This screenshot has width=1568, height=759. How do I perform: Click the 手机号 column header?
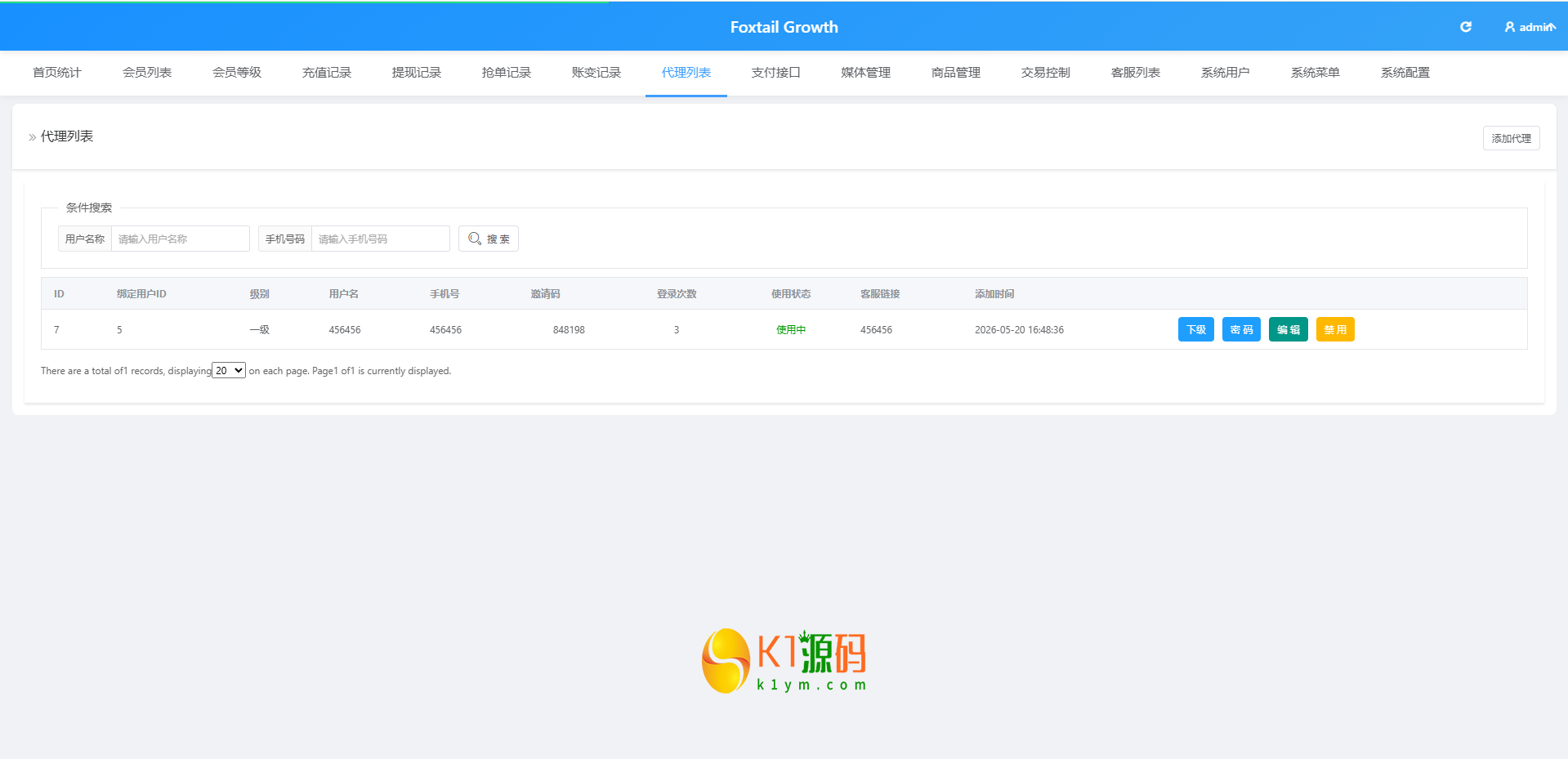coord(444,294)
